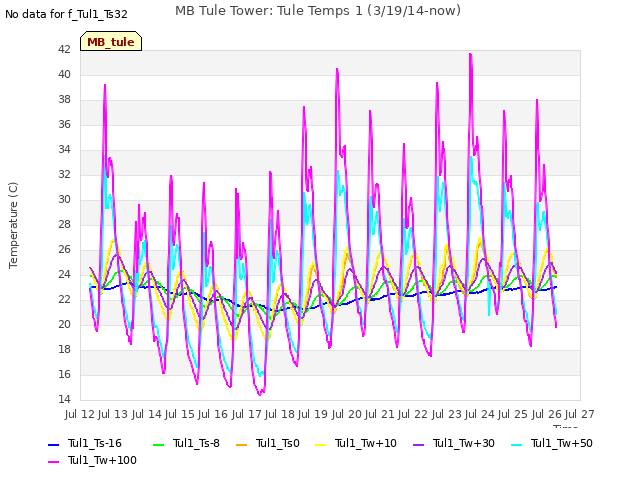The width and height of the screenshot is (640, 480).
Task: Click the magenta Tul1_Tw+100 legend color swatch
Action: pos(53,462)
